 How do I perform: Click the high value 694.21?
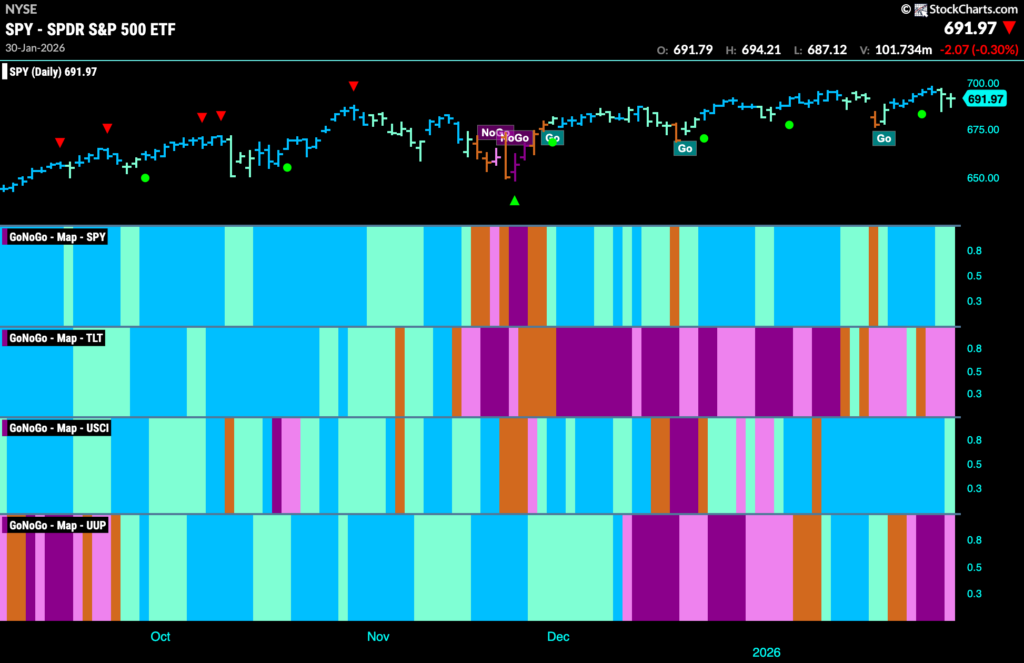point(761,50)
